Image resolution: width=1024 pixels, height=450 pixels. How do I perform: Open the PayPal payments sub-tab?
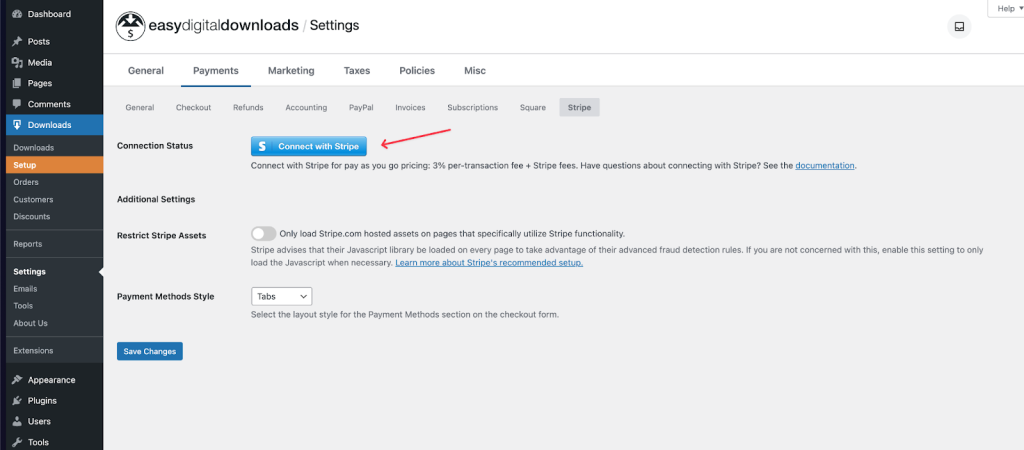pos(361,107)
